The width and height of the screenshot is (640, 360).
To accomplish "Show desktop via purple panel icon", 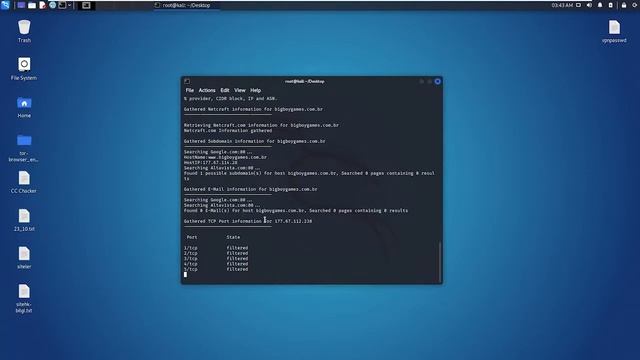I will click(x=21, y=5).
